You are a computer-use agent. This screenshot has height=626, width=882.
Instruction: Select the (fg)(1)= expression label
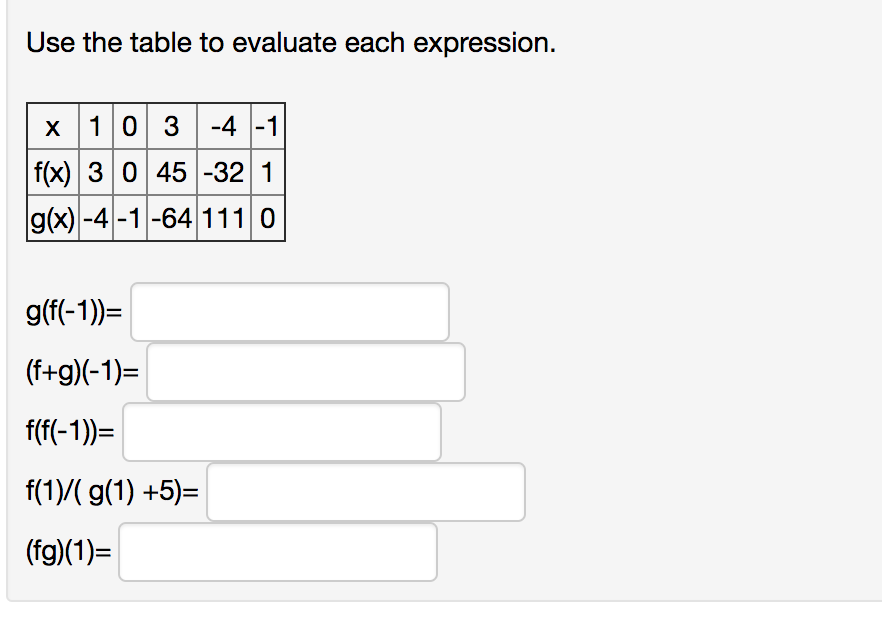64,551
